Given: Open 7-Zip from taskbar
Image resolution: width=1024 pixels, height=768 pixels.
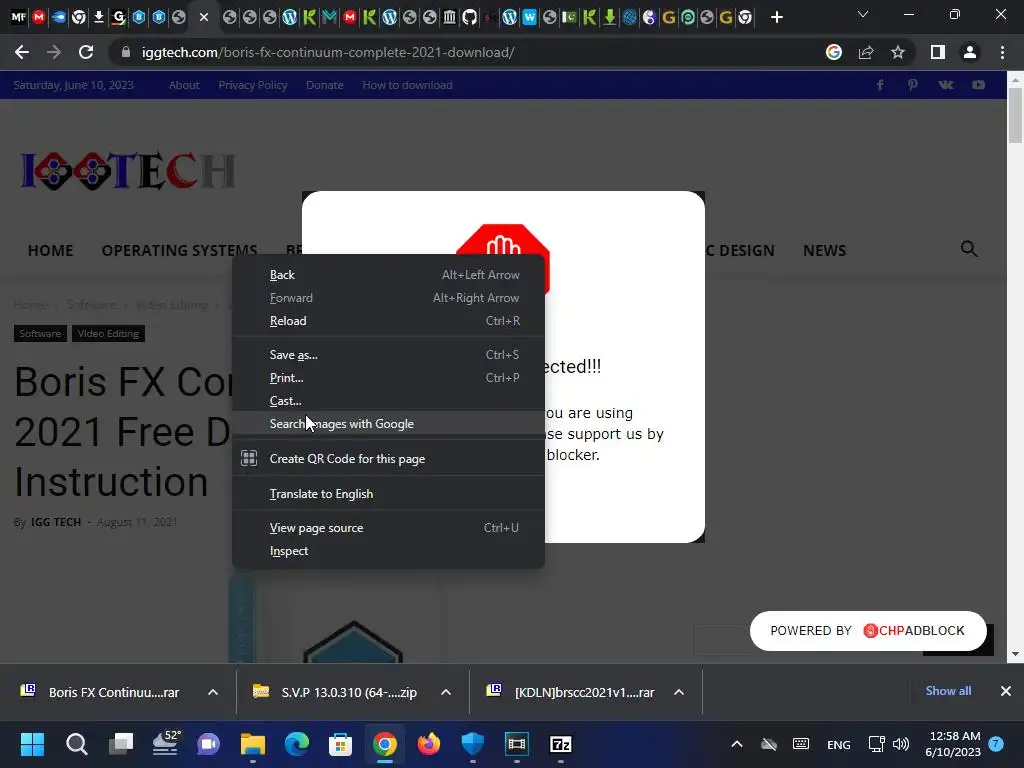Looking at the screenshot, I should click(x=561, y=744).
